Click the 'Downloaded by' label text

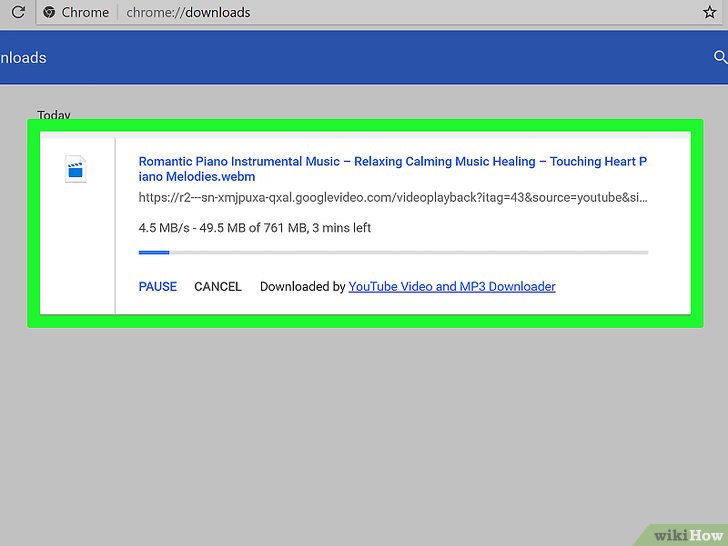coord(303,286)
